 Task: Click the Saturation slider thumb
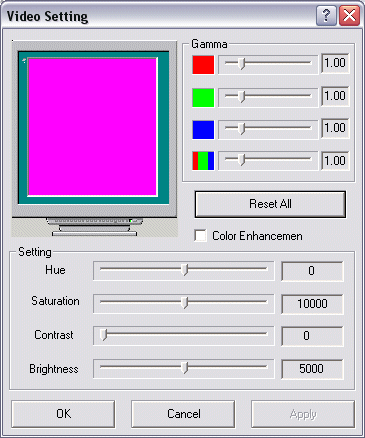[185, 302]
